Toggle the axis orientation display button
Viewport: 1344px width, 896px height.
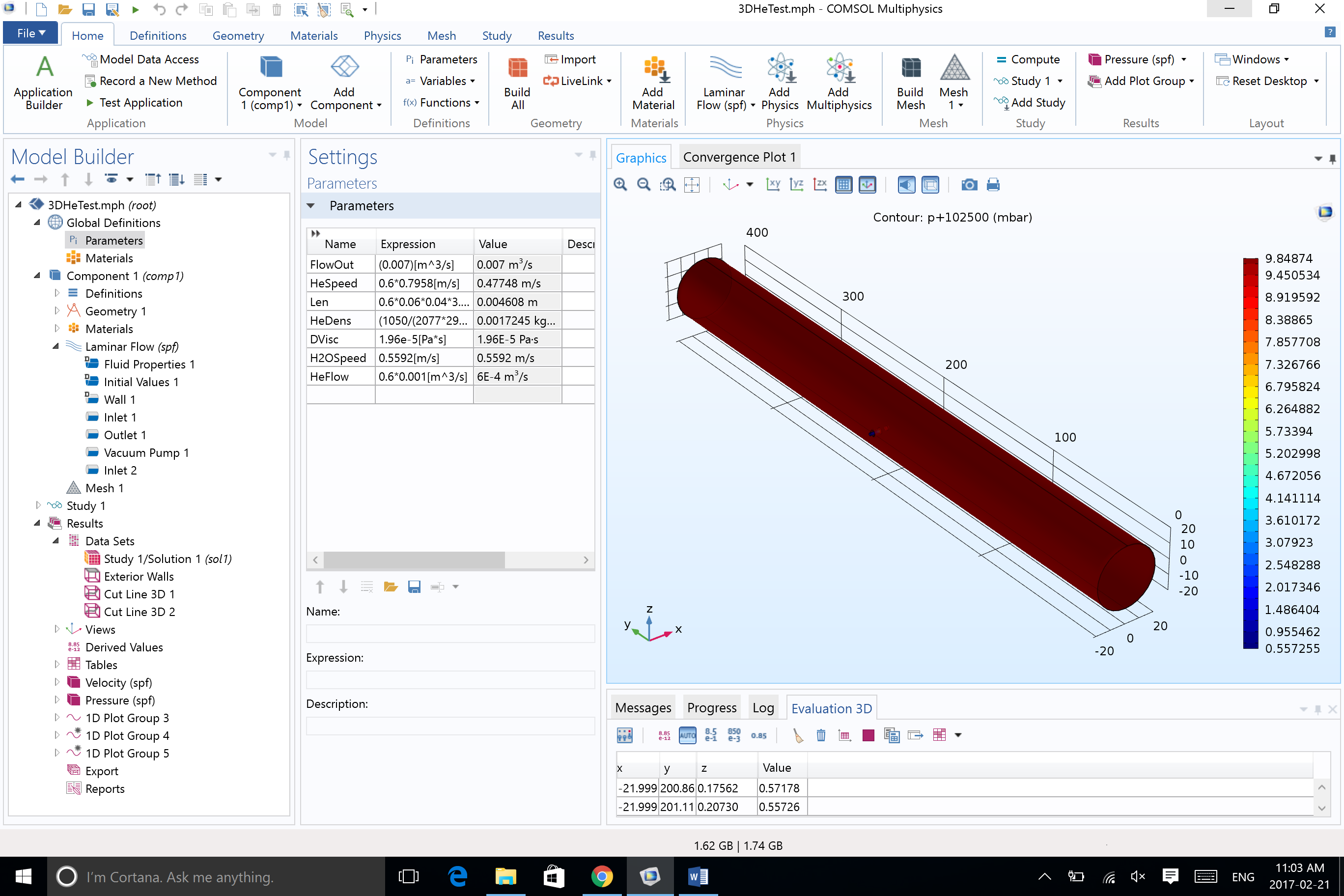pyautogui.click(x=868, y=185)
